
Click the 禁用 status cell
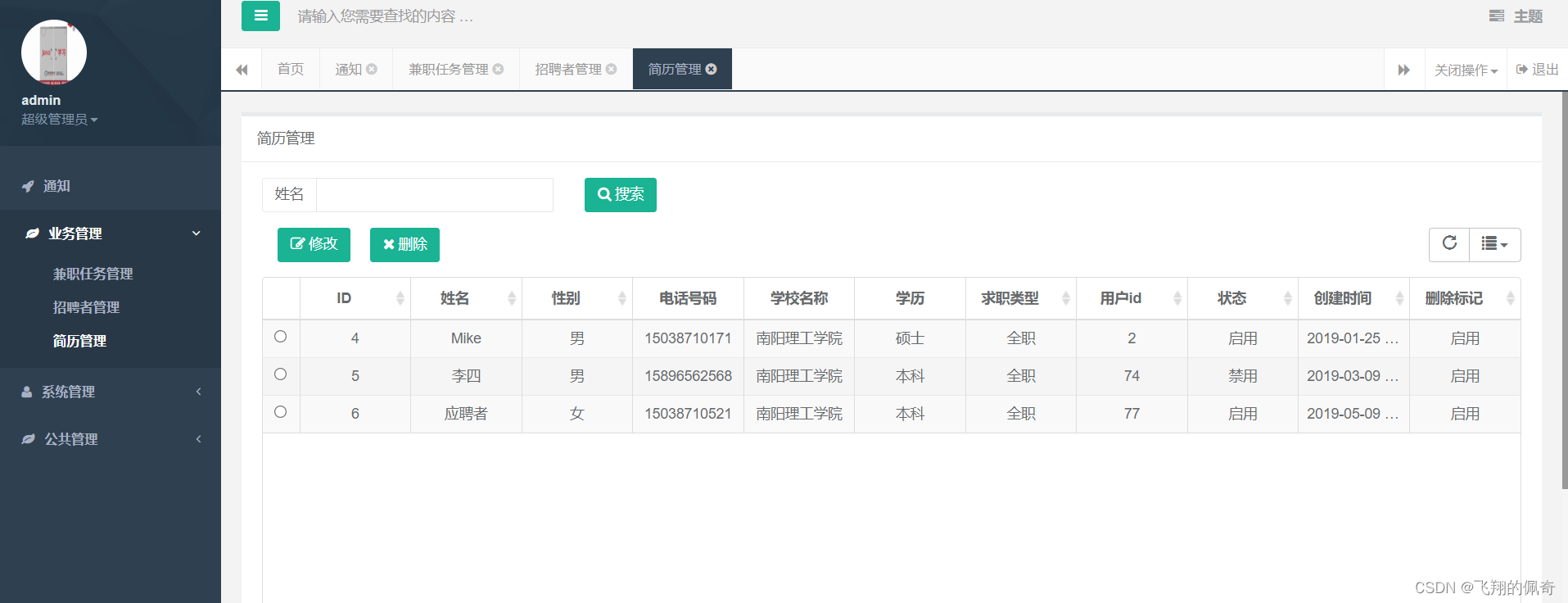(1243, 376)
